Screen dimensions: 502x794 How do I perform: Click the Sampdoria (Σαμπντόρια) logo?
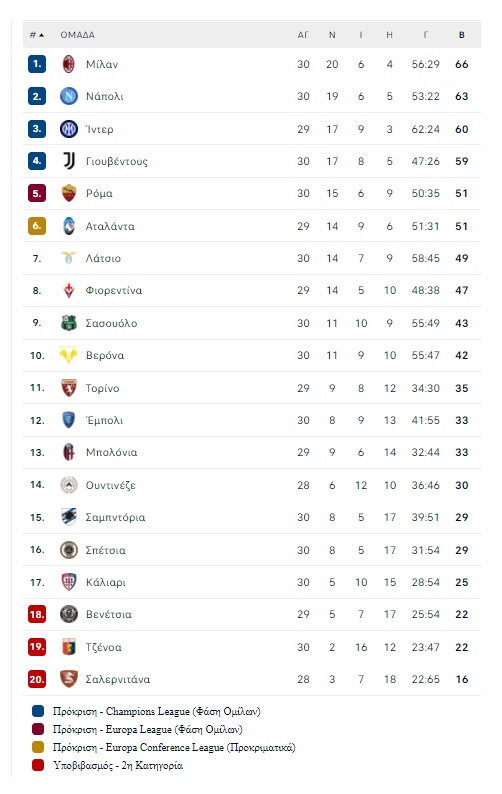[68, 517]
